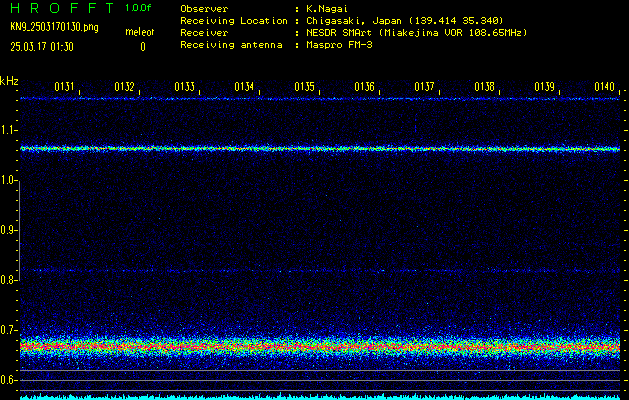Click the 0132 time marker
The width and height of the screenshot is (629, 400).
point(124,87)
